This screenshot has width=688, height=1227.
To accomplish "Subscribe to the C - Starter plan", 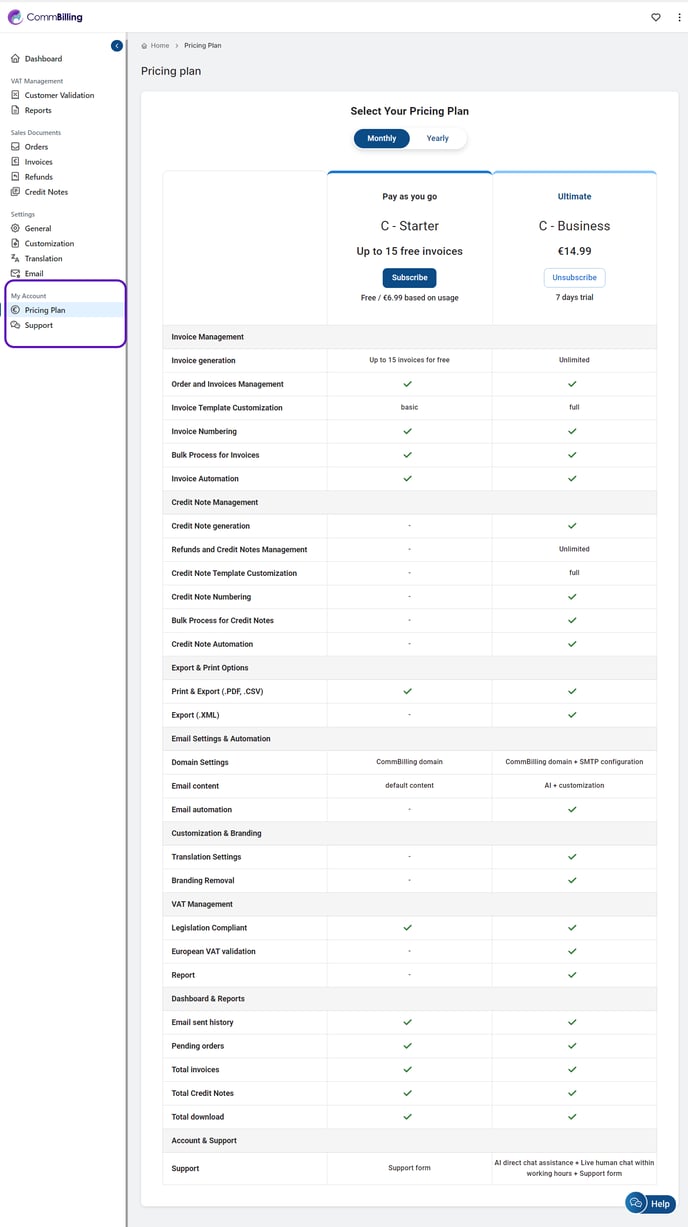I will pyautogui.click(x=409, y=278).
